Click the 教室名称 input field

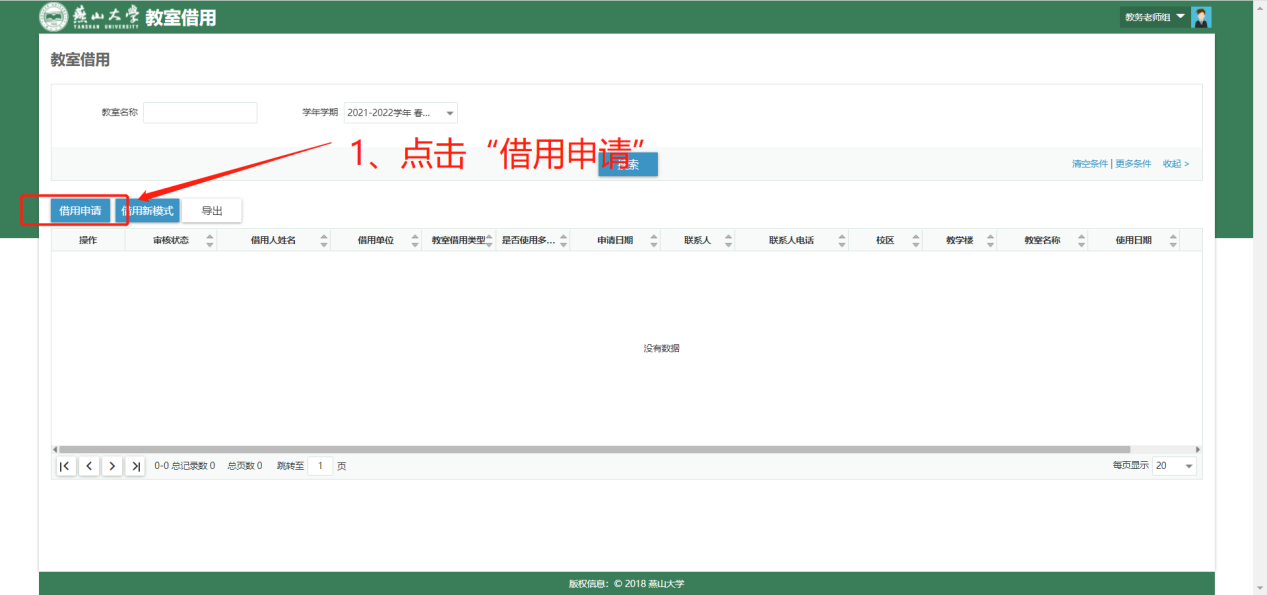200,113
